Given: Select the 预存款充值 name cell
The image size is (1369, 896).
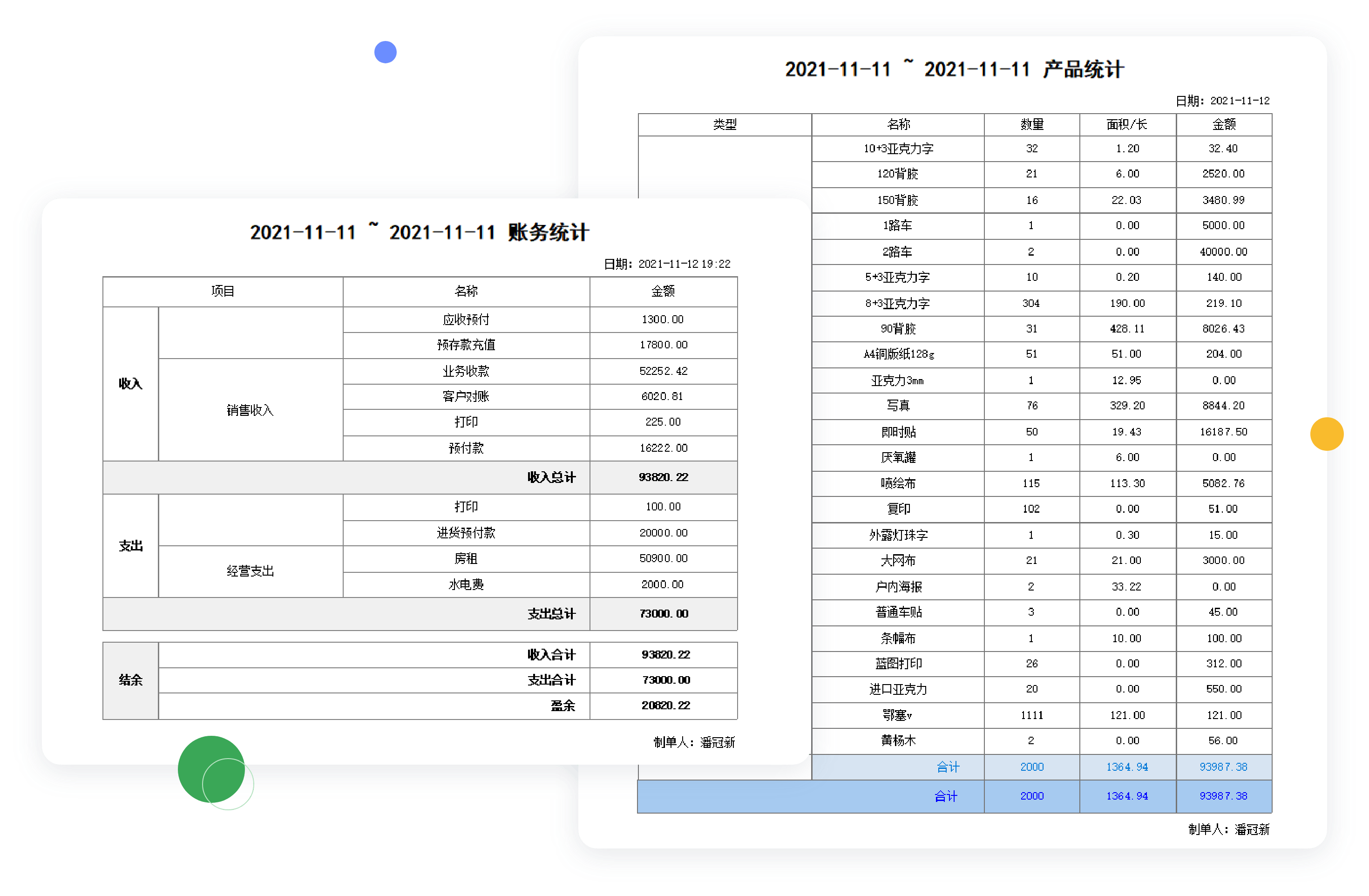Looking at the screenshot, I should [x=466, y=345].
